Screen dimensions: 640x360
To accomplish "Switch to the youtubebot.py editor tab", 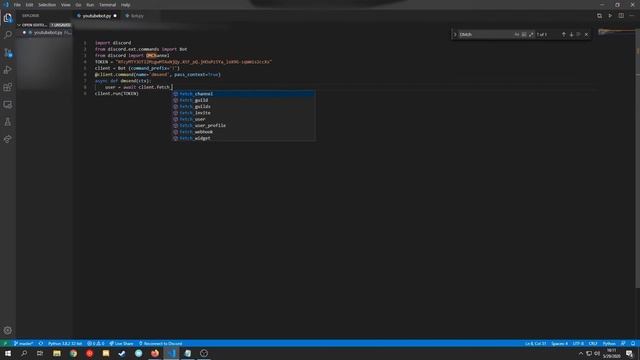I will (x=97, y=16).
